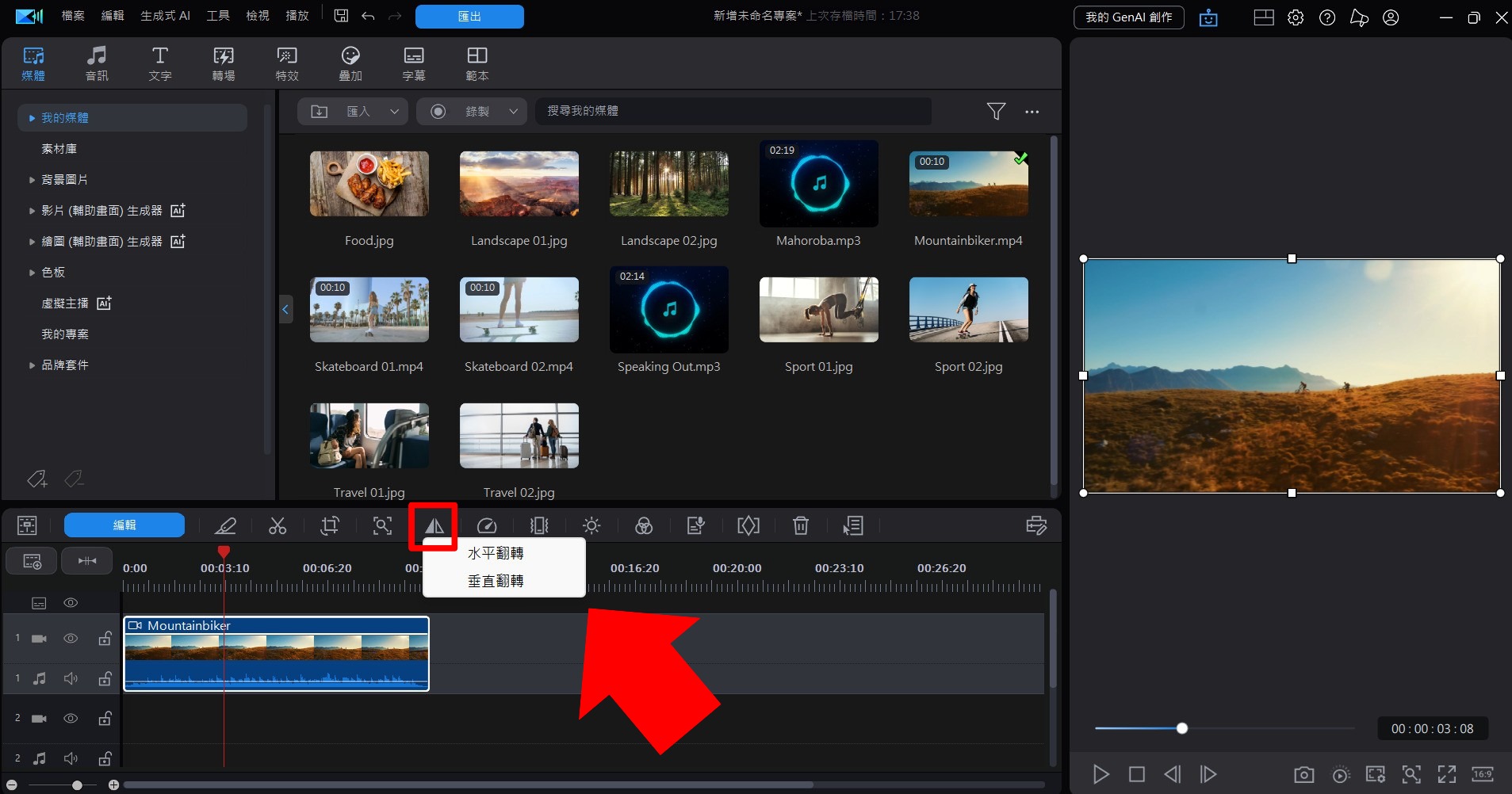Image resolution: width=1512 pixels, height=794 pixels.
Task: Click the blue 編輯 button in timeline toolbar
Action: click(124, 525)
